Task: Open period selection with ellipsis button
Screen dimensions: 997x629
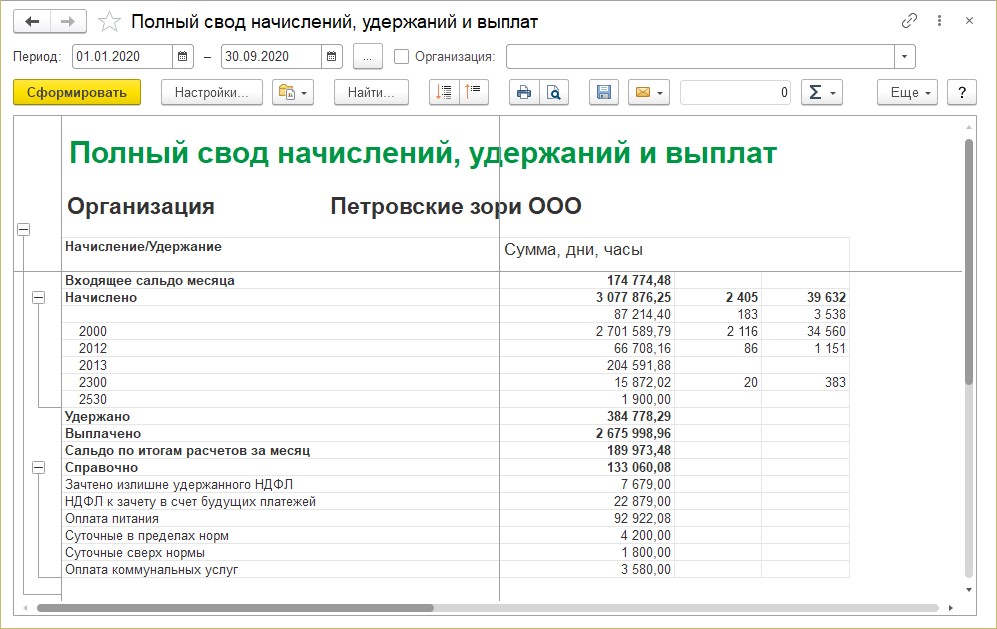Action: click(368, 57)
